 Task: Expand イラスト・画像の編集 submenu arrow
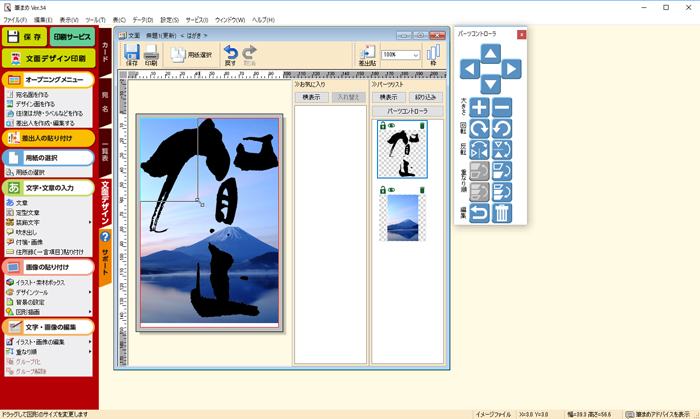click(91, 342)
